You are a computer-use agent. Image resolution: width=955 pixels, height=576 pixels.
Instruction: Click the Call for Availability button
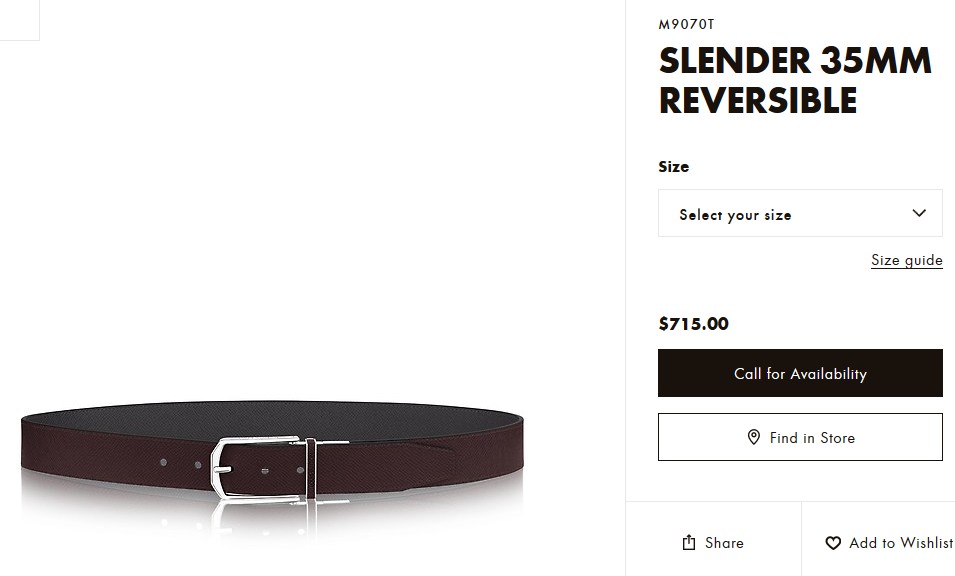pyautogui.click(x=800, y=373)
